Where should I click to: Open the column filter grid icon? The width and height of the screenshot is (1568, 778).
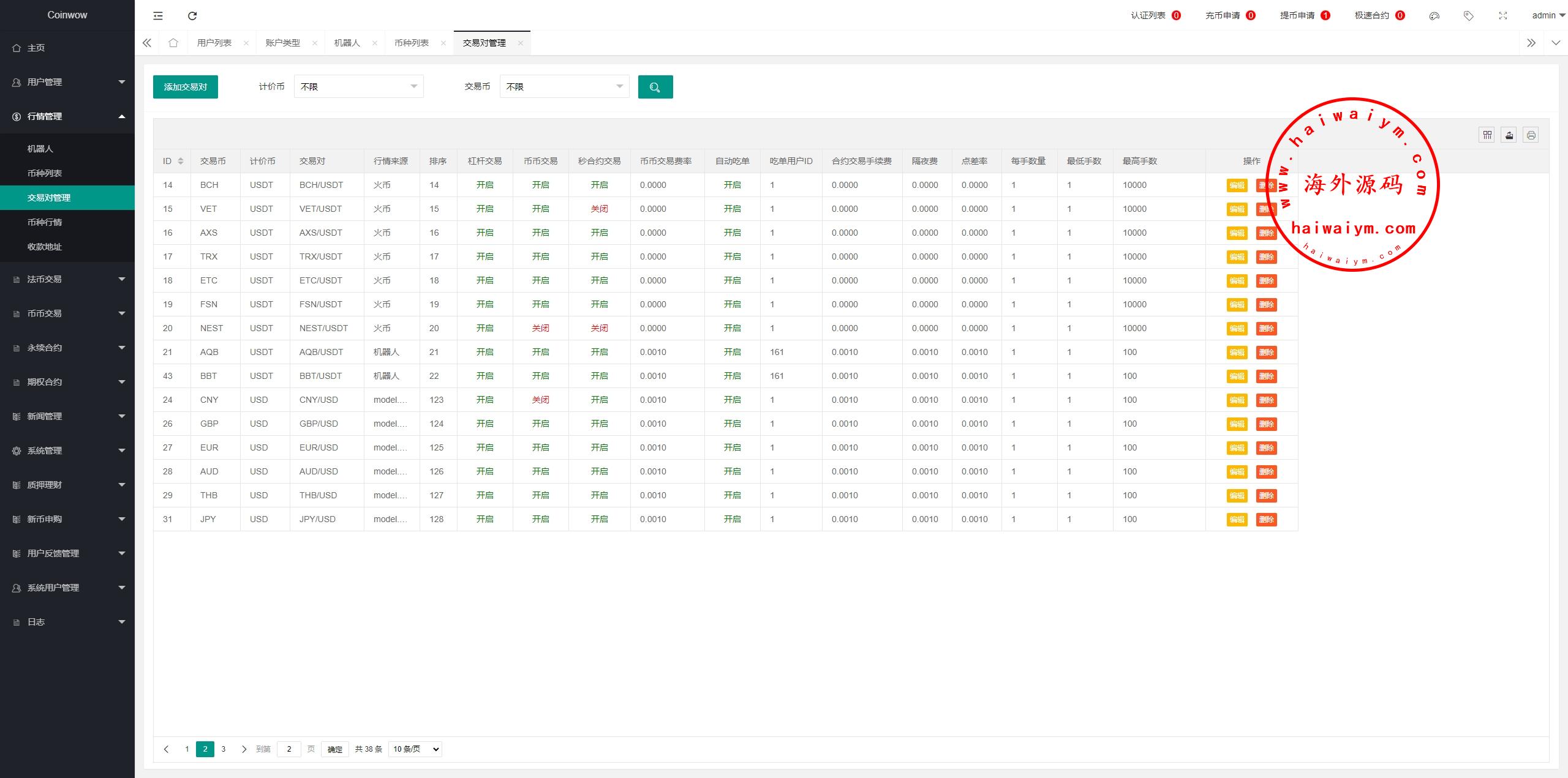(x=1487, y=135)
